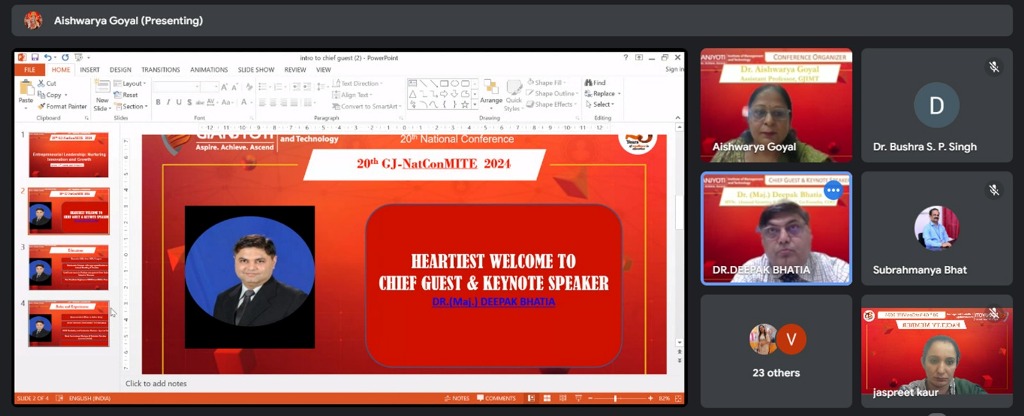Screen dimensions: 1024x416
Task: Click the zoom in plus button
Action: (650, 398)
